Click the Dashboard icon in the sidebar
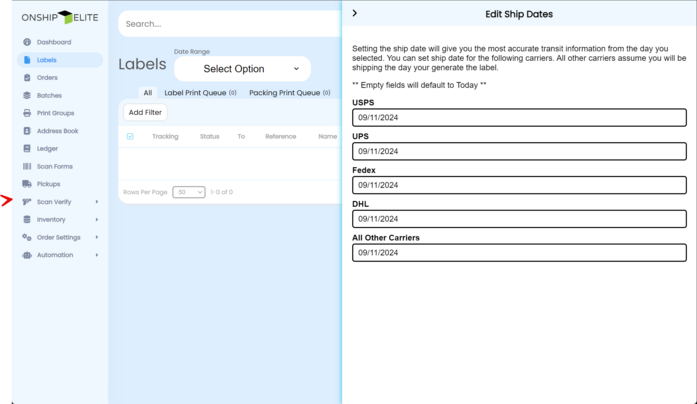The height and width of the screenshot is (404, 697). coord(27,42)
